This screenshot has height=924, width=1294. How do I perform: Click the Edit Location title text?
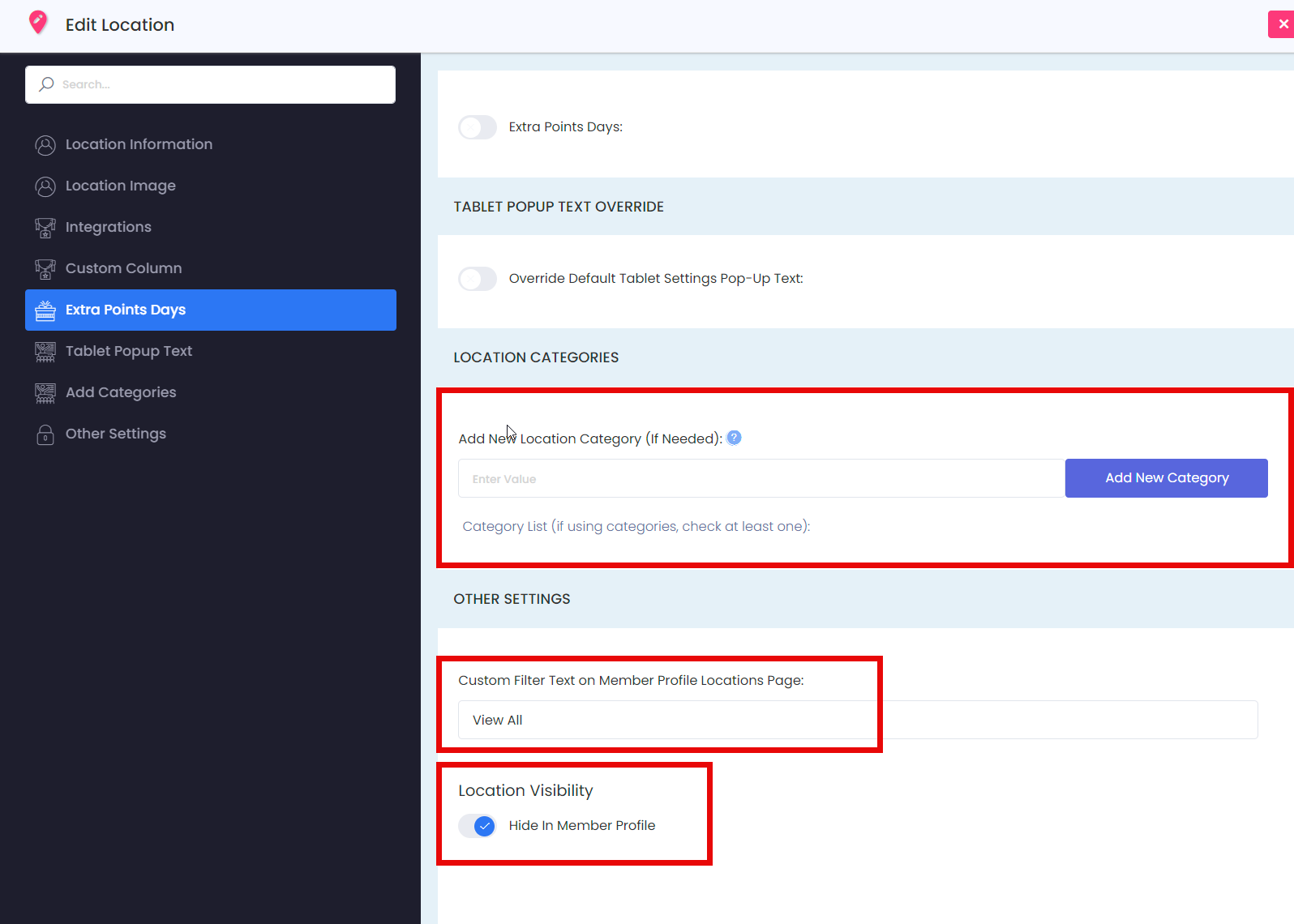120,25
